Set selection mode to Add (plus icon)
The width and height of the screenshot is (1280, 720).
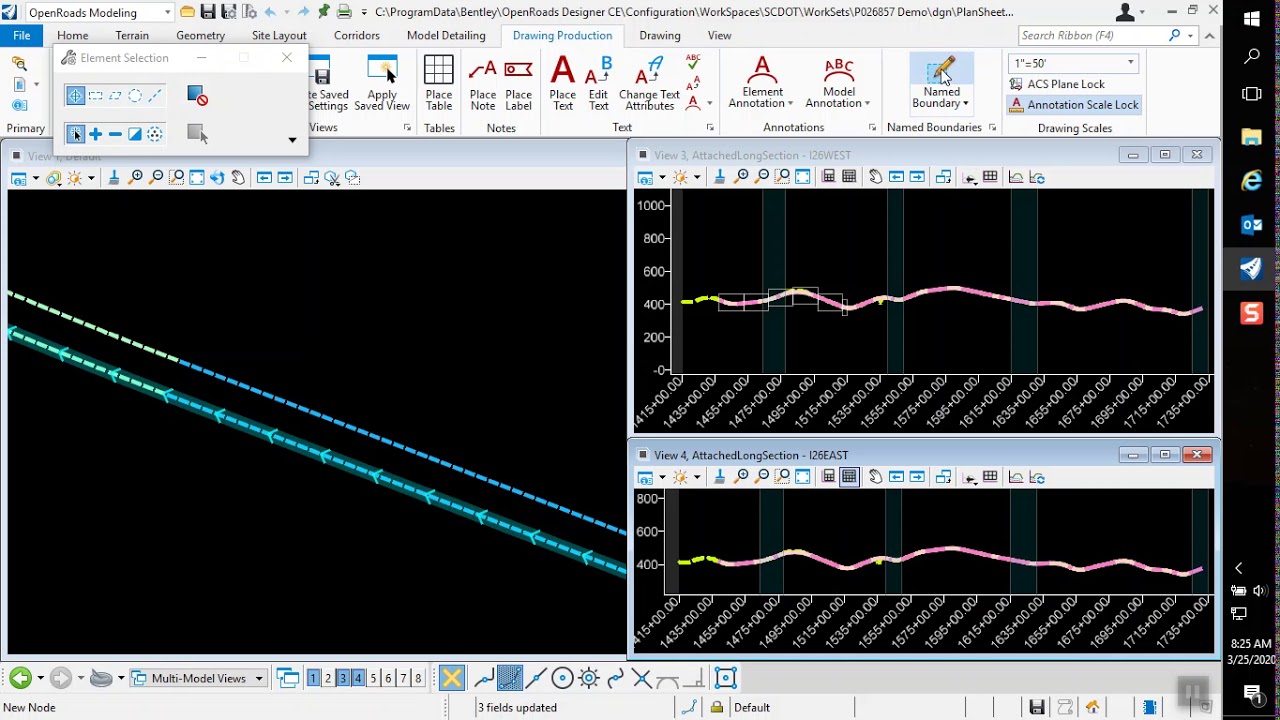95,134
